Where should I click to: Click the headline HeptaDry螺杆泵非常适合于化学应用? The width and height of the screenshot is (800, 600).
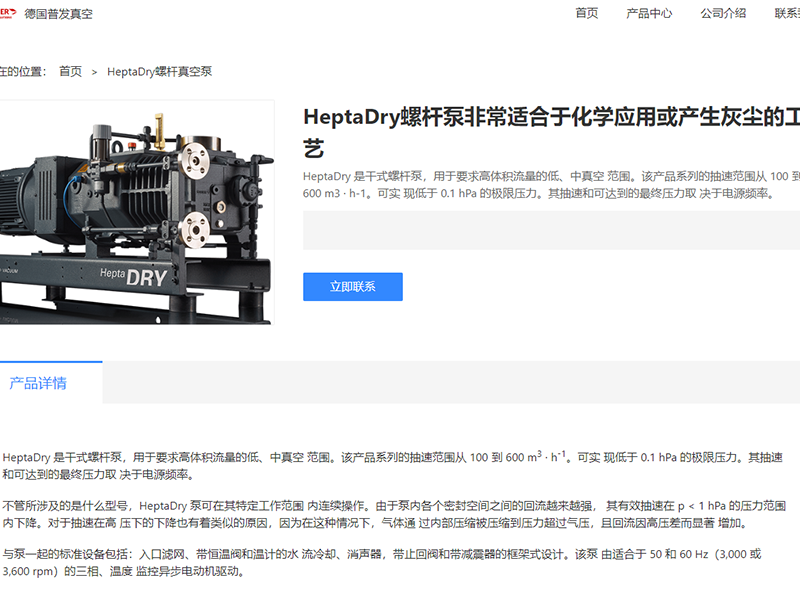(x=551, y=133)
